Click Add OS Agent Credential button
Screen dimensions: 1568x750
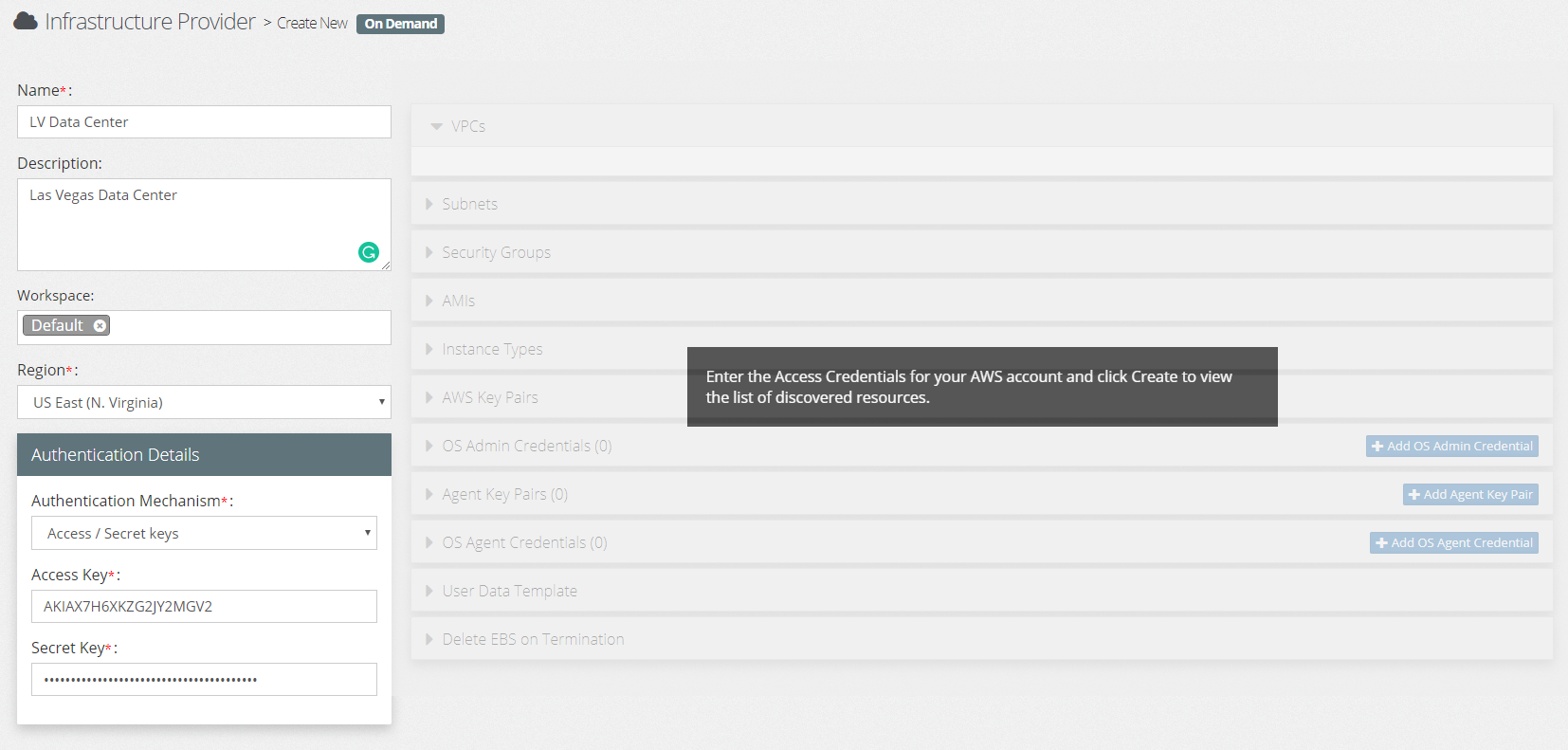click(1453, 542)
